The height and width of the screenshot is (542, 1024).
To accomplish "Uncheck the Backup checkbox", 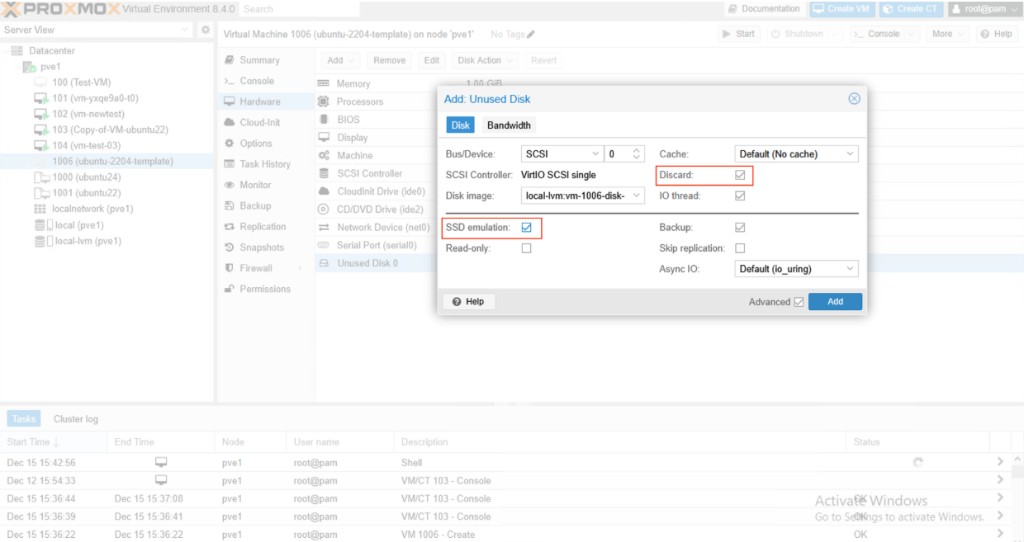I will 740,227.
